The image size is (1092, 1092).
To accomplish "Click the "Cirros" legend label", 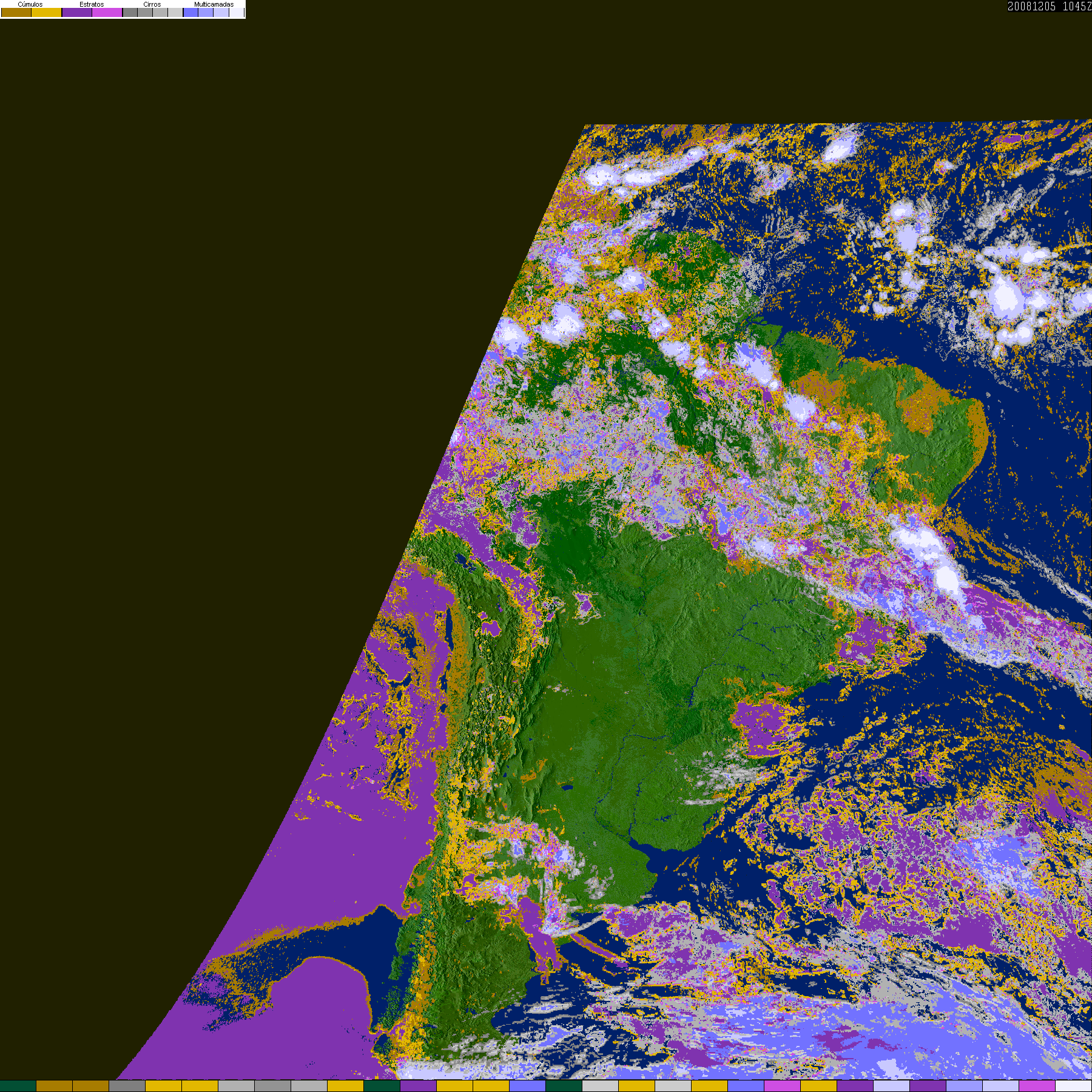I will (x=152, y=4).
